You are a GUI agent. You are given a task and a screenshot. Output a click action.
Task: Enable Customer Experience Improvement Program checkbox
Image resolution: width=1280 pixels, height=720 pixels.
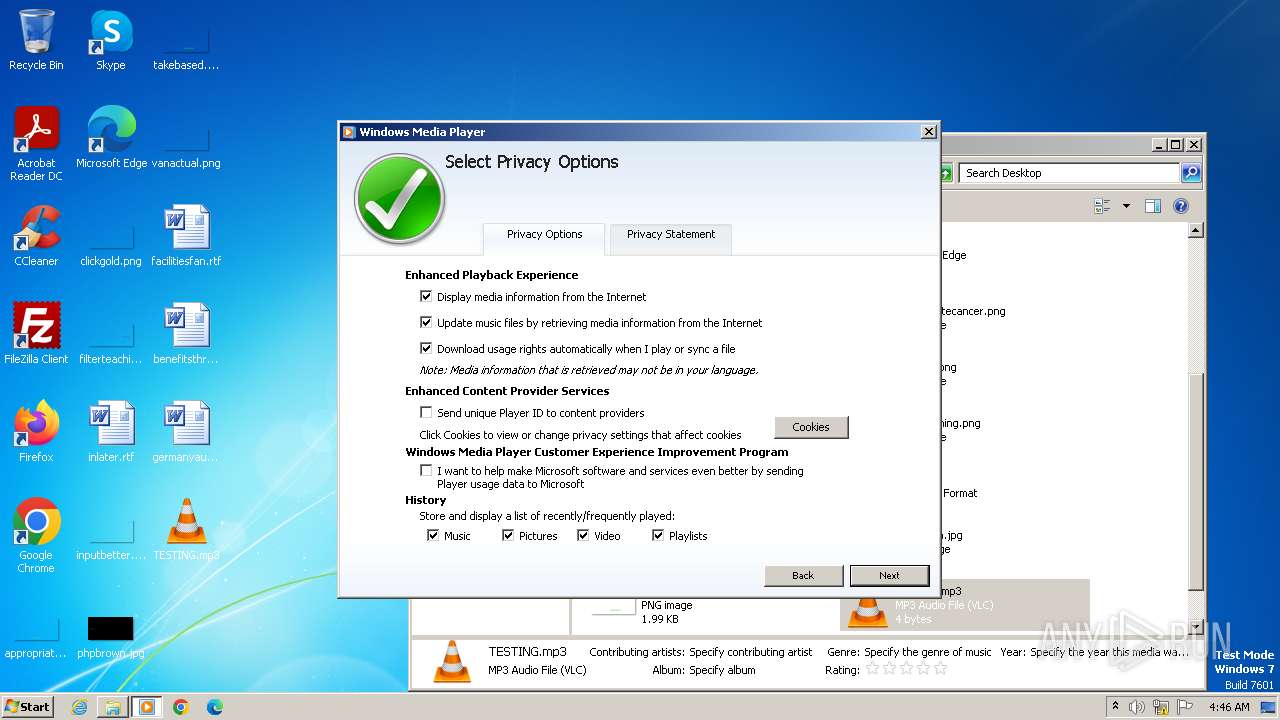[426, 470]
